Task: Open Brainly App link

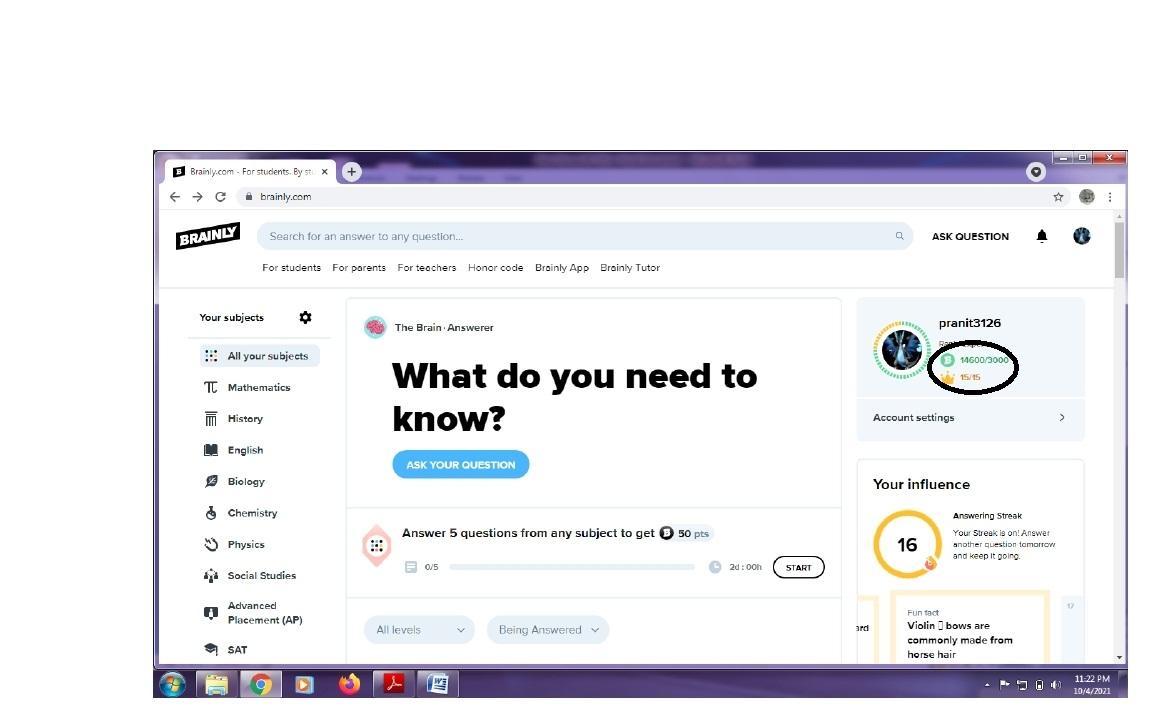Action: coord(562,267)
